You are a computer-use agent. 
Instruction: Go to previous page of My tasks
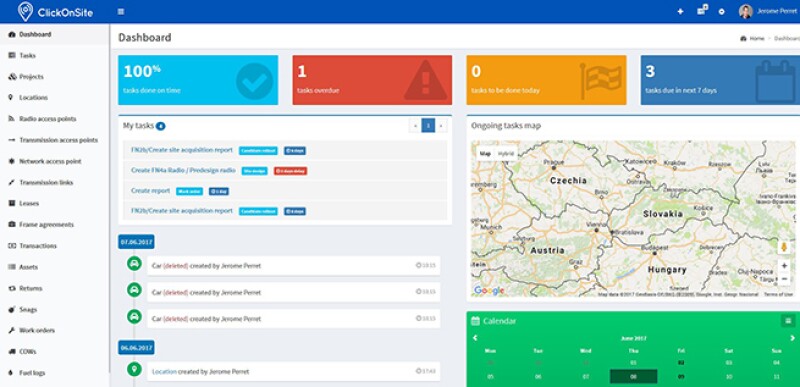tap(415, 125)
